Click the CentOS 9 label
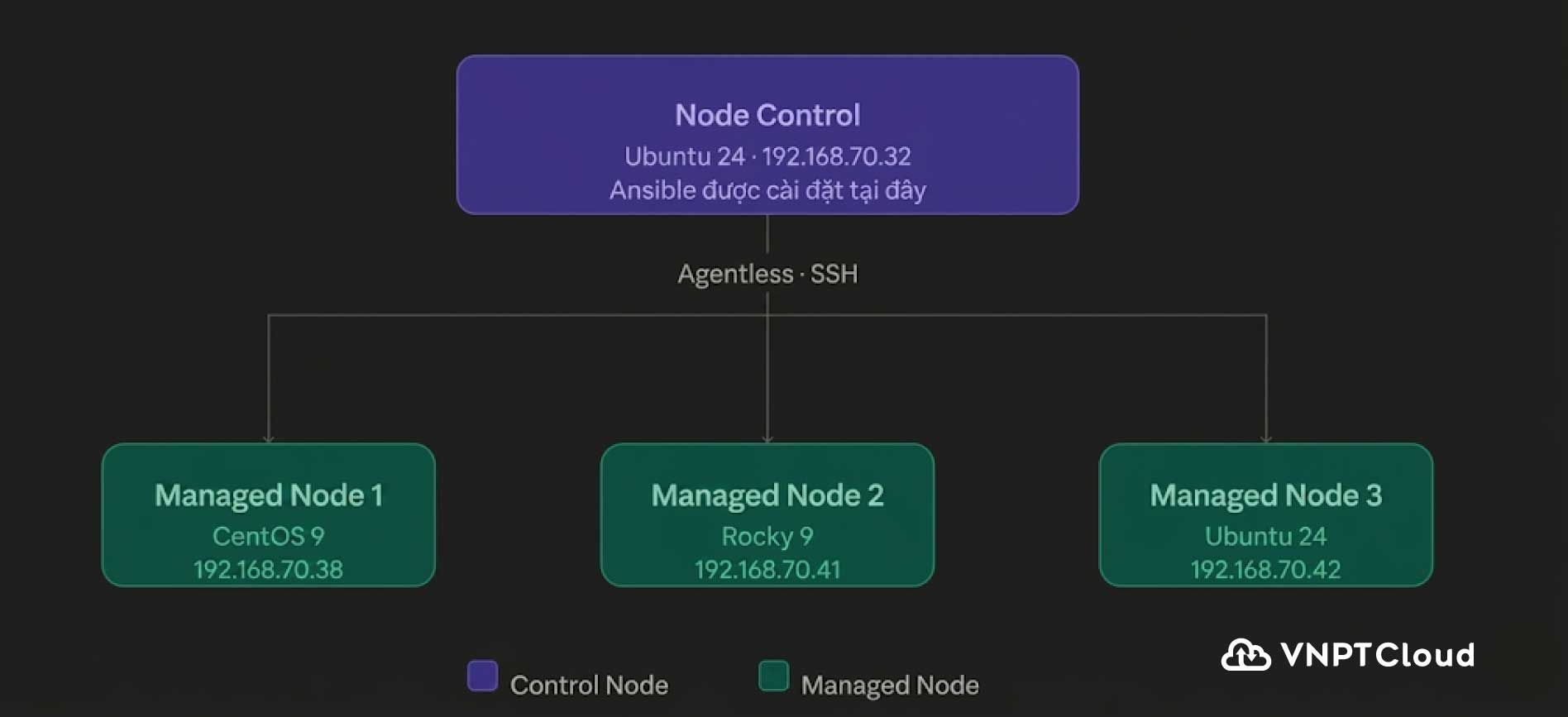The height and width of the screenshot is (717, 1568). pos(268,536)
